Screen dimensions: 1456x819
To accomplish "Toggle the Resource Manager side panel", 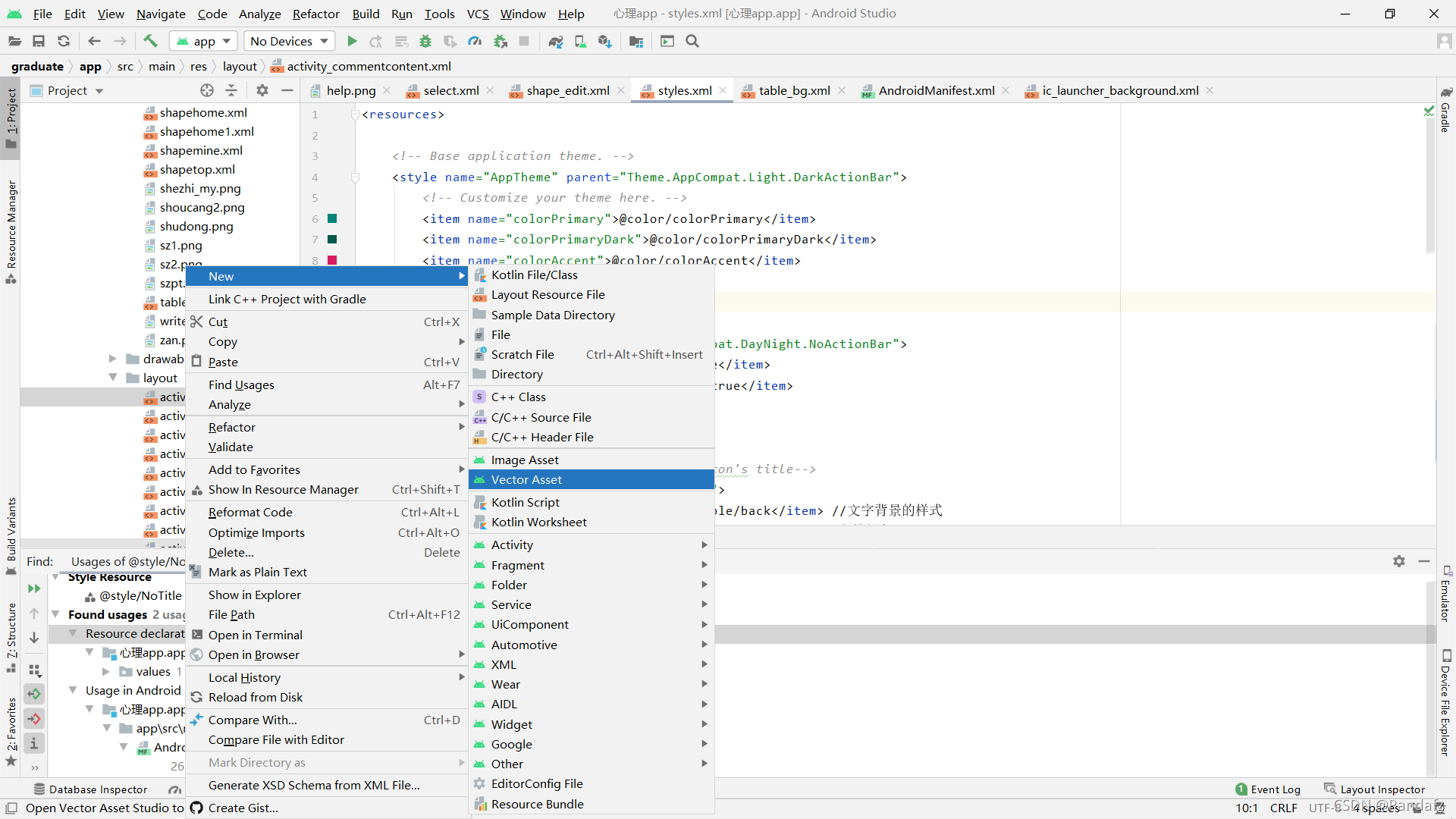I will 11,231.
